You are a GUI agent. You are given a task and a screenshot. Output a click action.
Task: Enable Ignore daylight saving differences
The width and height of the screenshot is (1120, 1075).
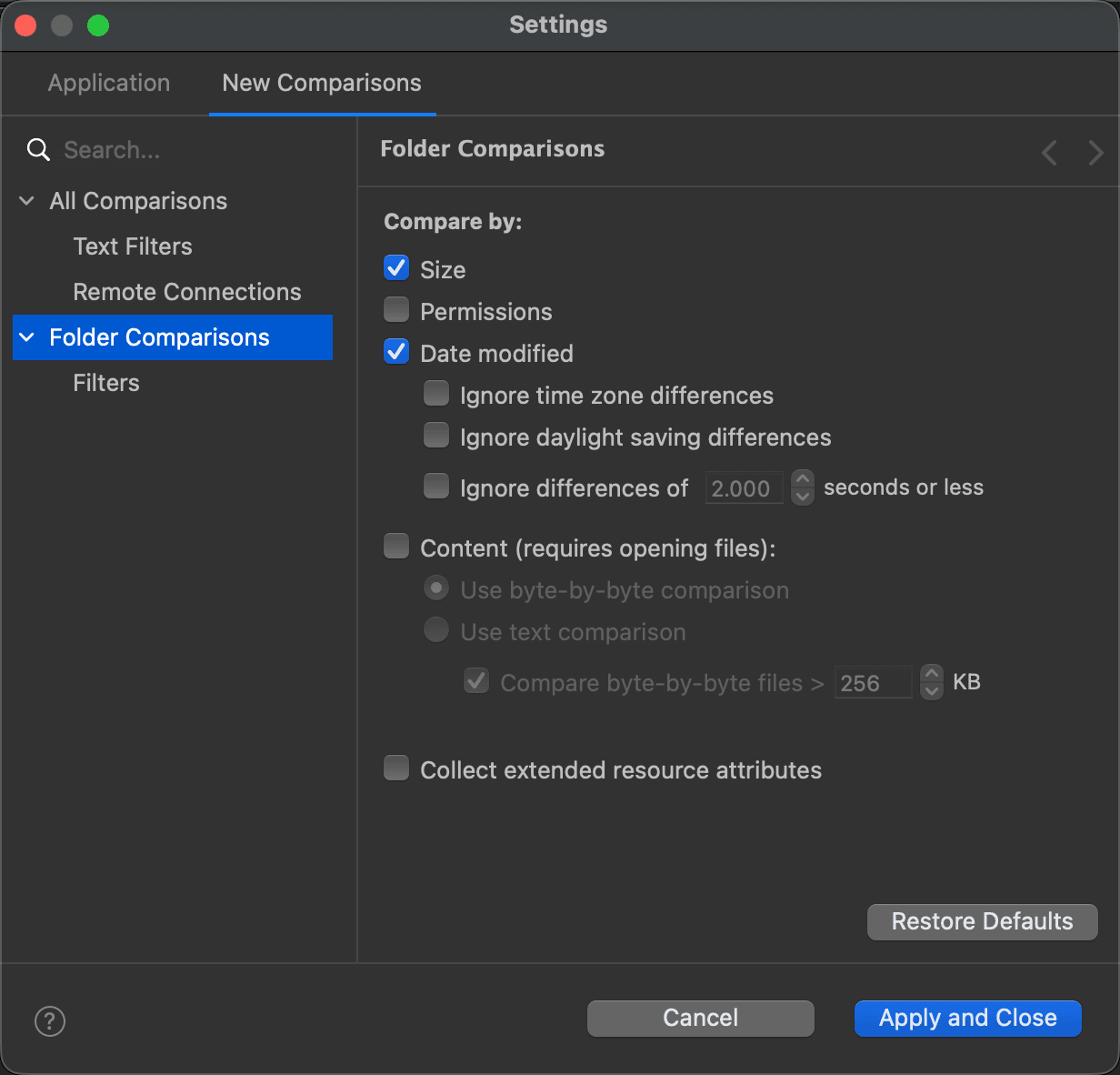pos(436,436)
